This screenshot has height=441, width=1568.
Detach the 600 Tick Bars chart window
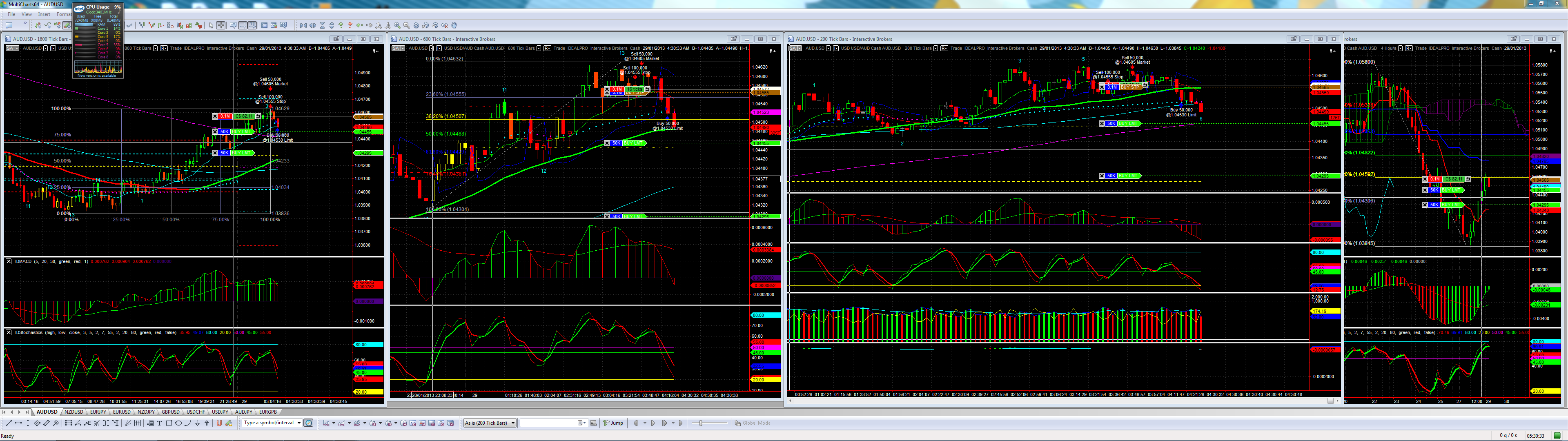[733, 39]
